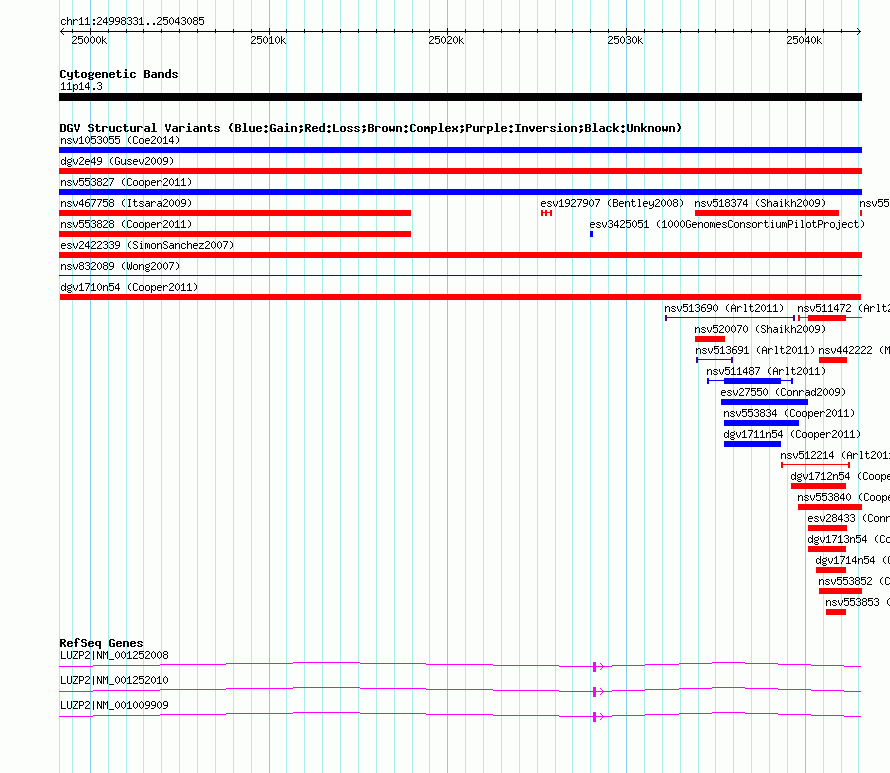Click the RefSeq Genes track title
The height and width of the screenshot is (773, 890).
coord(101,643)
